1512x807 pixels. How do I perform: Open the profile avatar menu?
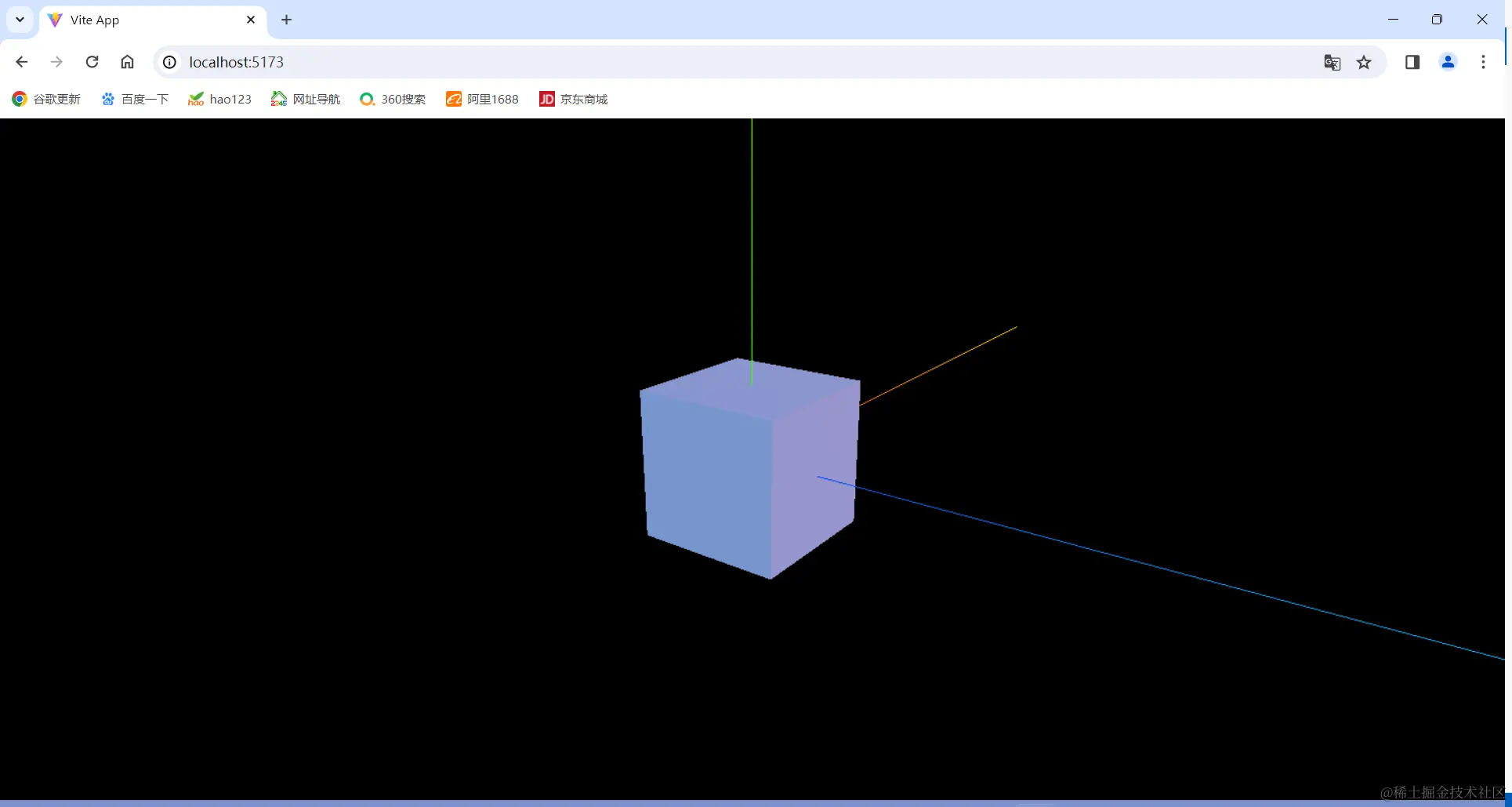(x=1448, y=62)
